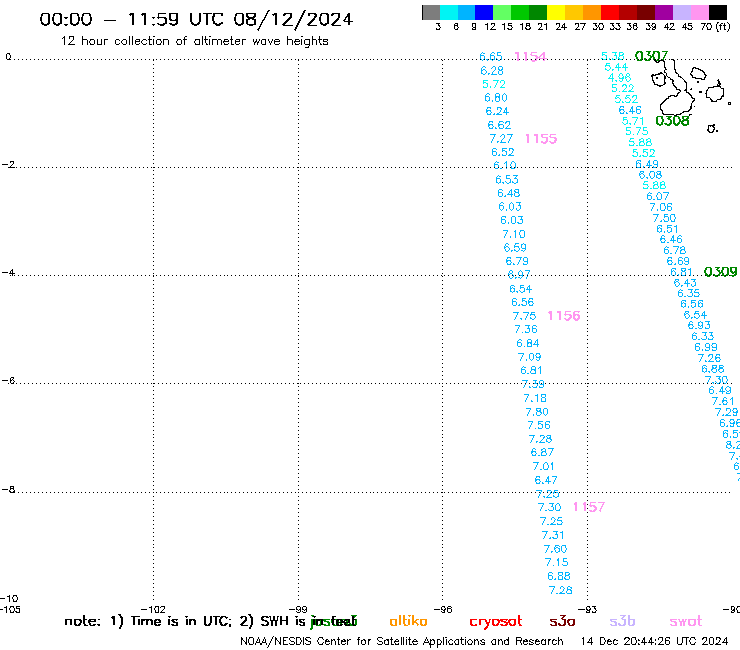Click the 'altika' satellite legend label
The height and width of the screenshot is (650, 740).
[x=408, y=621]
